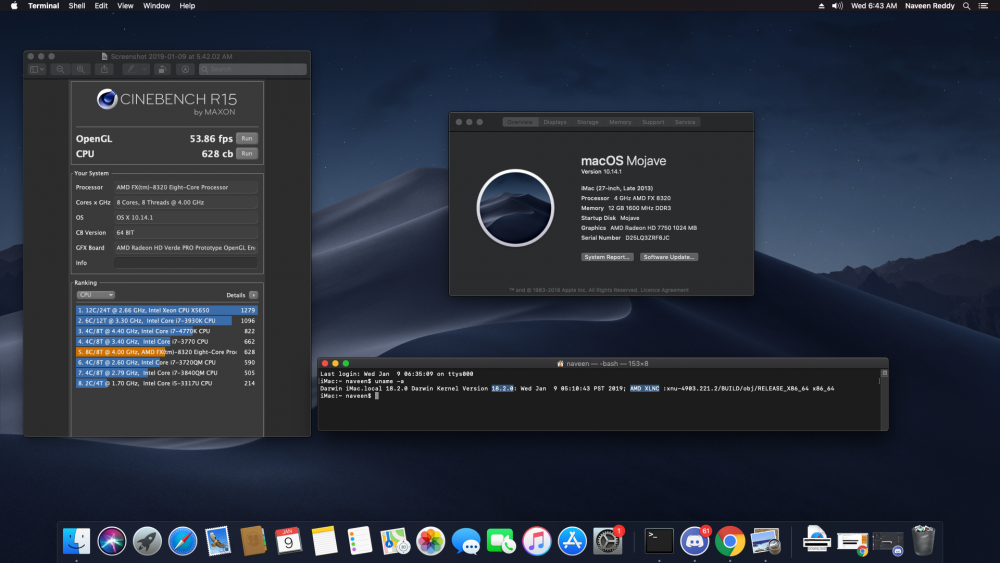
Task: Open Contacts from the Dock
Action: (253, 541)
